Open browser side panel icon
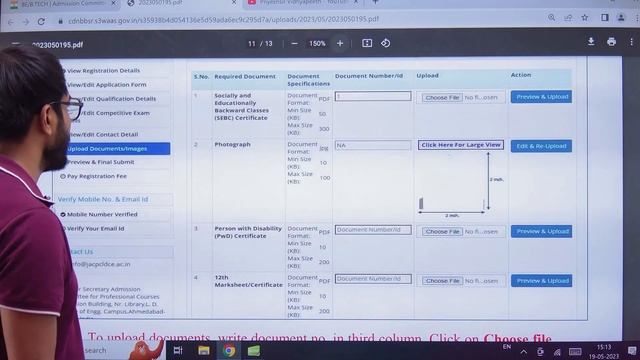 pyautogui.click(x=604, y=17)
